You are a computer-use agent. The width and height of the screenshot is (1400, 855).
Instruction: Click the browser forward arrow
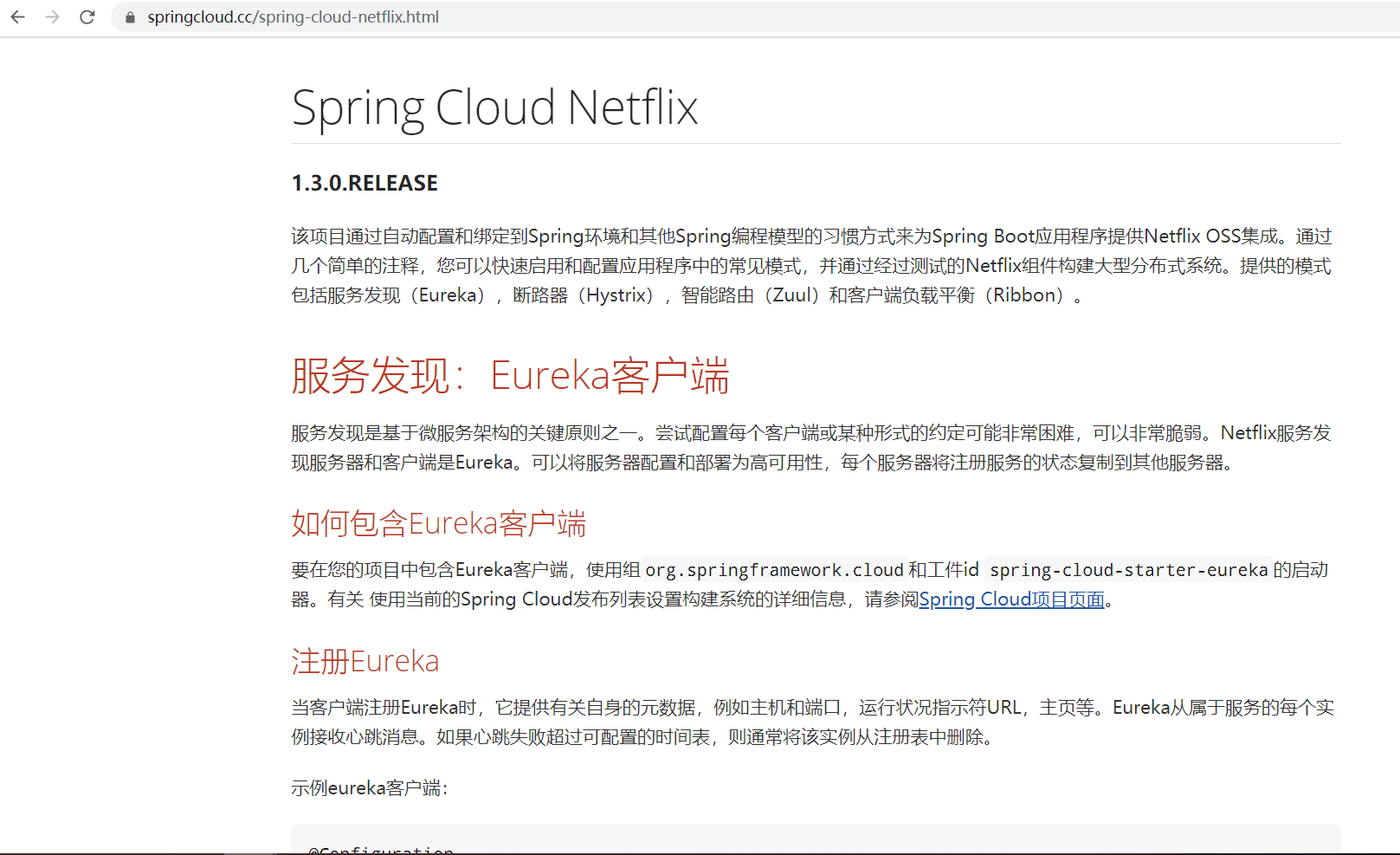click(52, 16)
